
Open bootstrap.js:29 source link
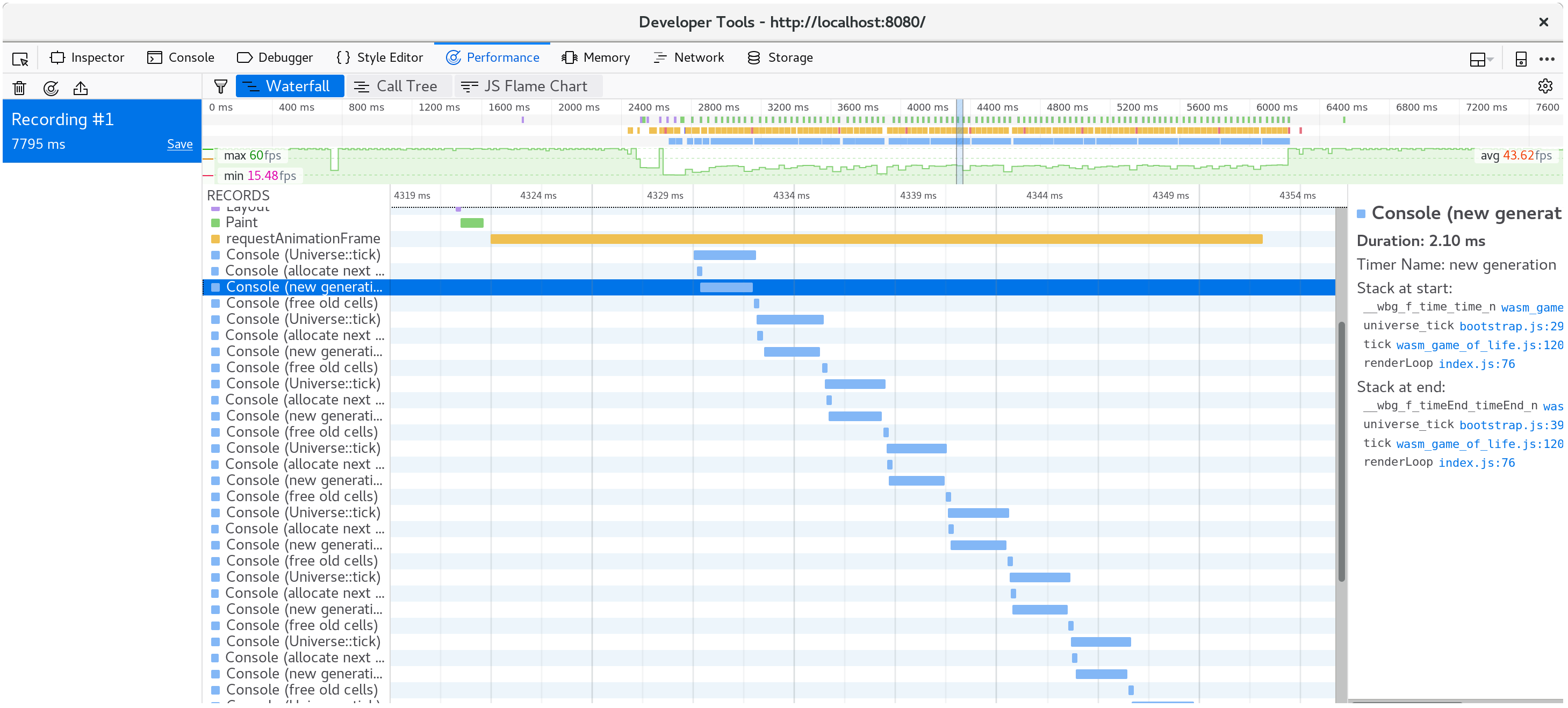click(1510, 326)
